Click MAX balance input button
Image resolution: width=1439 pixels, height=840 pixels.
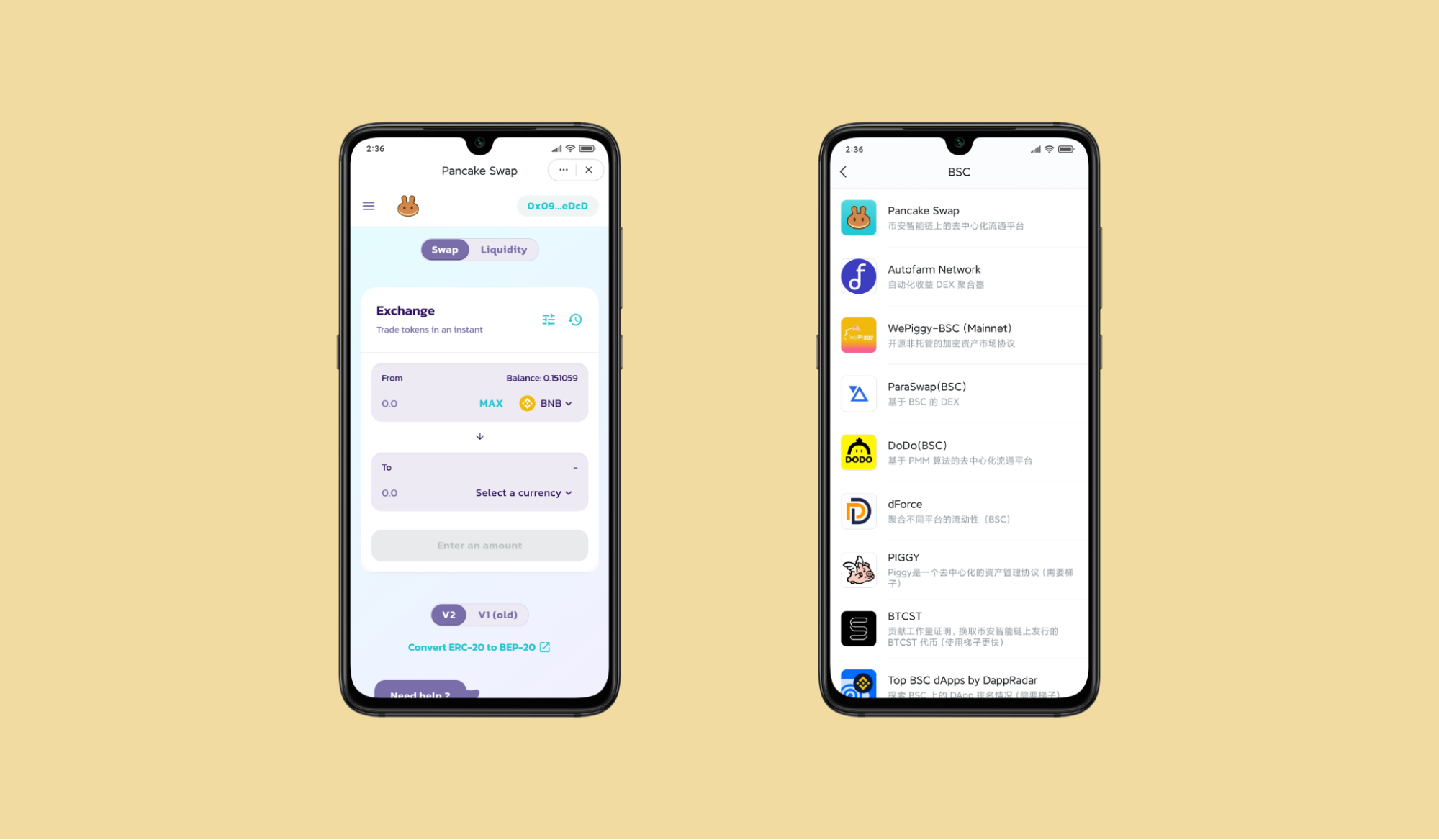(x=492, y=403)
